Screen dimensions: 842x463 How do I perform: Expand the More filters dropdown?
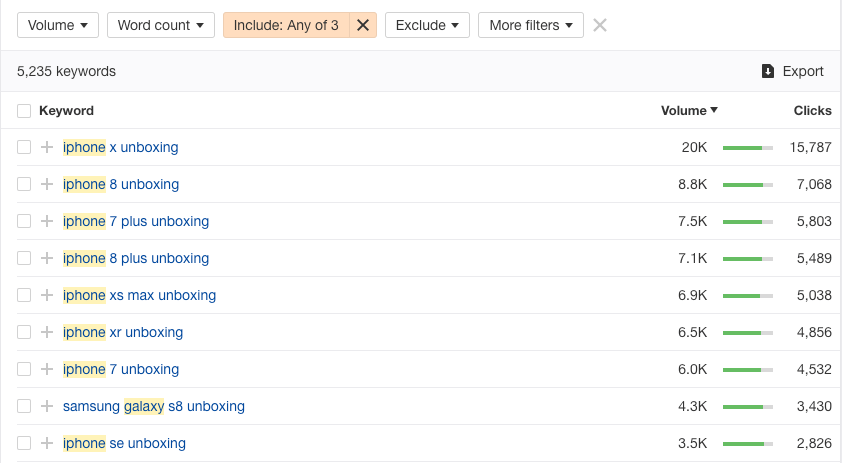tap(530, 25)
